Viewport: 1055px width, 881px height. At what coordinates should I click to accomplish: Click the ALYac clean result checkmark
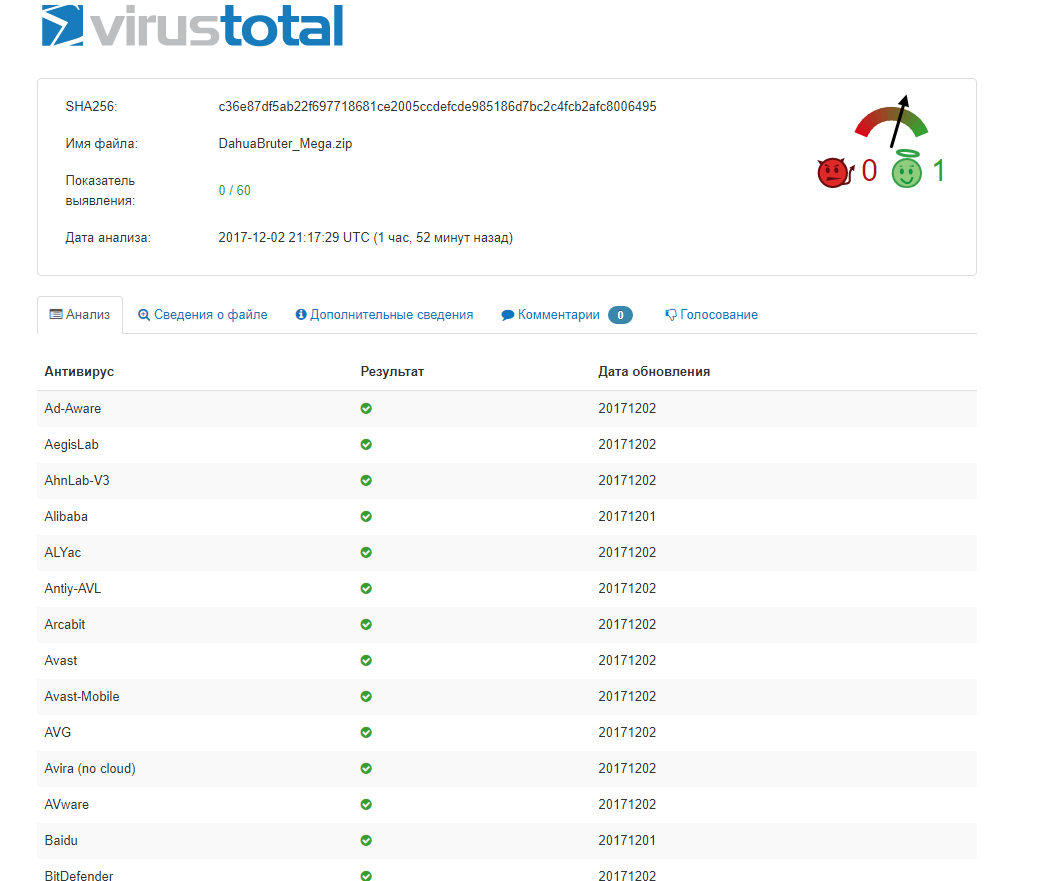[366, 553]
